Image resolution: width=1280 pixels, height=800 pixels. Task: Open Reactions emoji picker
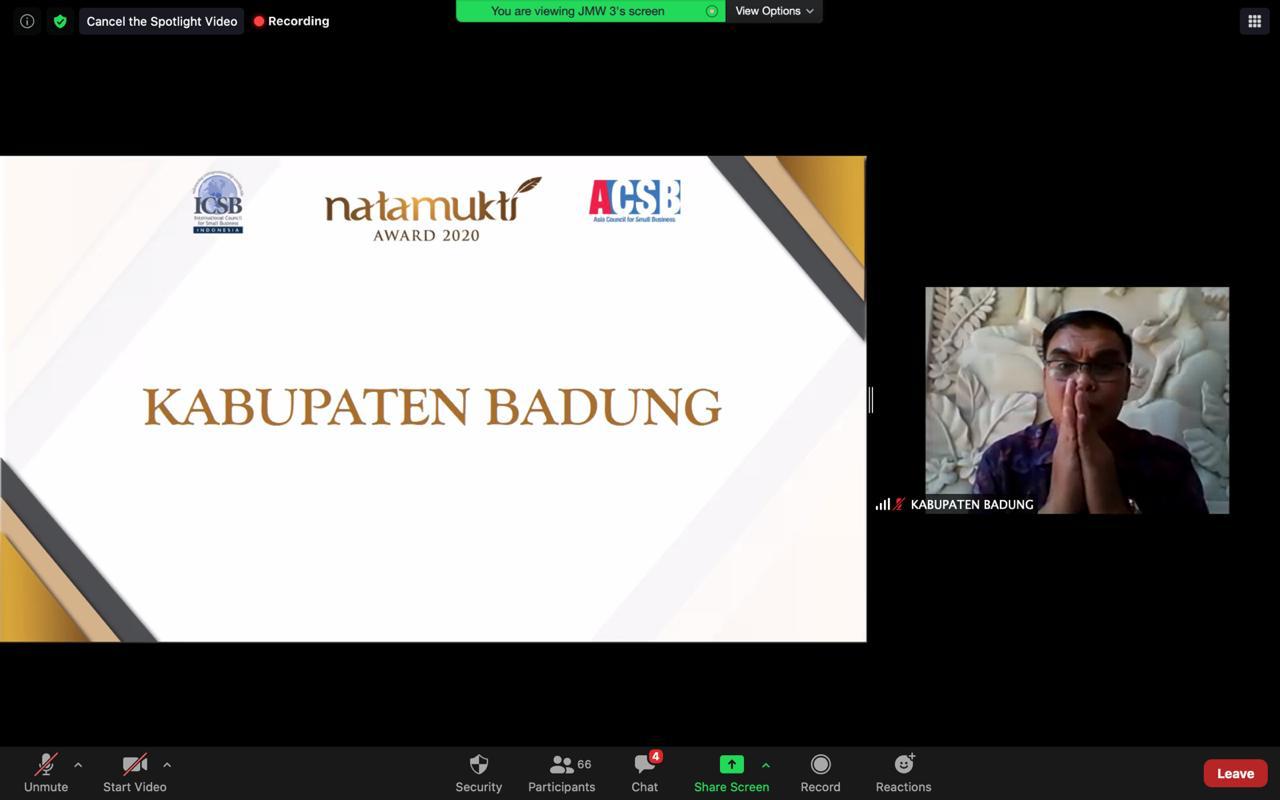[903, 773]
